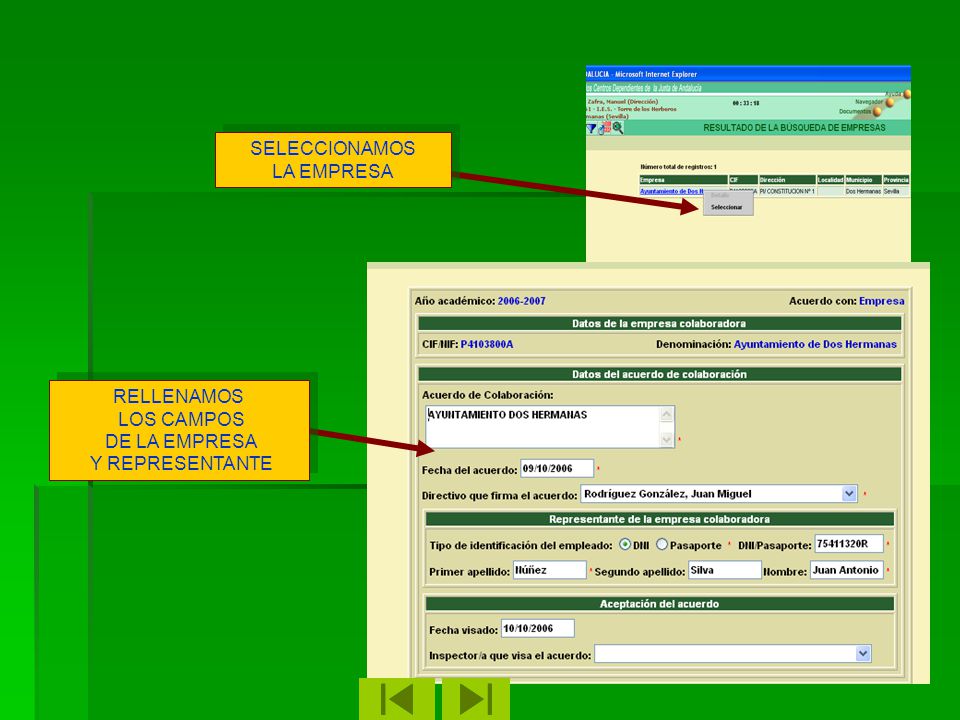Click the funnel filter icon in results toolbar
Viewport: 960px width, 720px height.
click(x=591, y=129)
